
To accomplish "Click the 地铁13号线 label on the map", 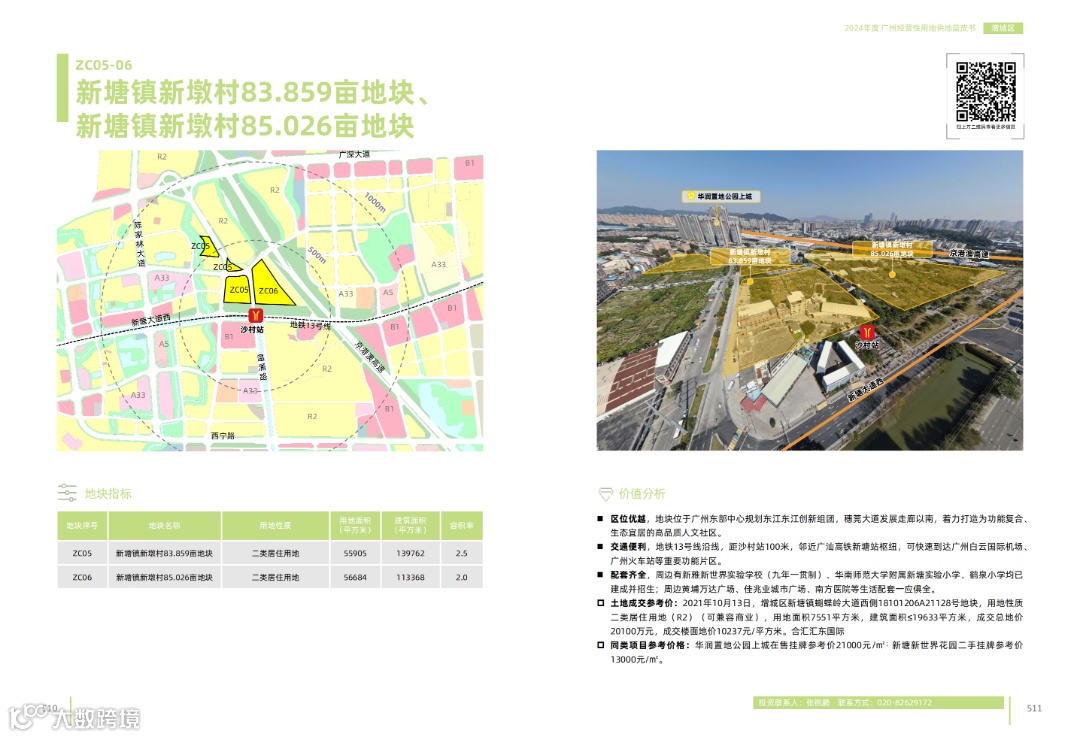I will (x=310, y=325).
